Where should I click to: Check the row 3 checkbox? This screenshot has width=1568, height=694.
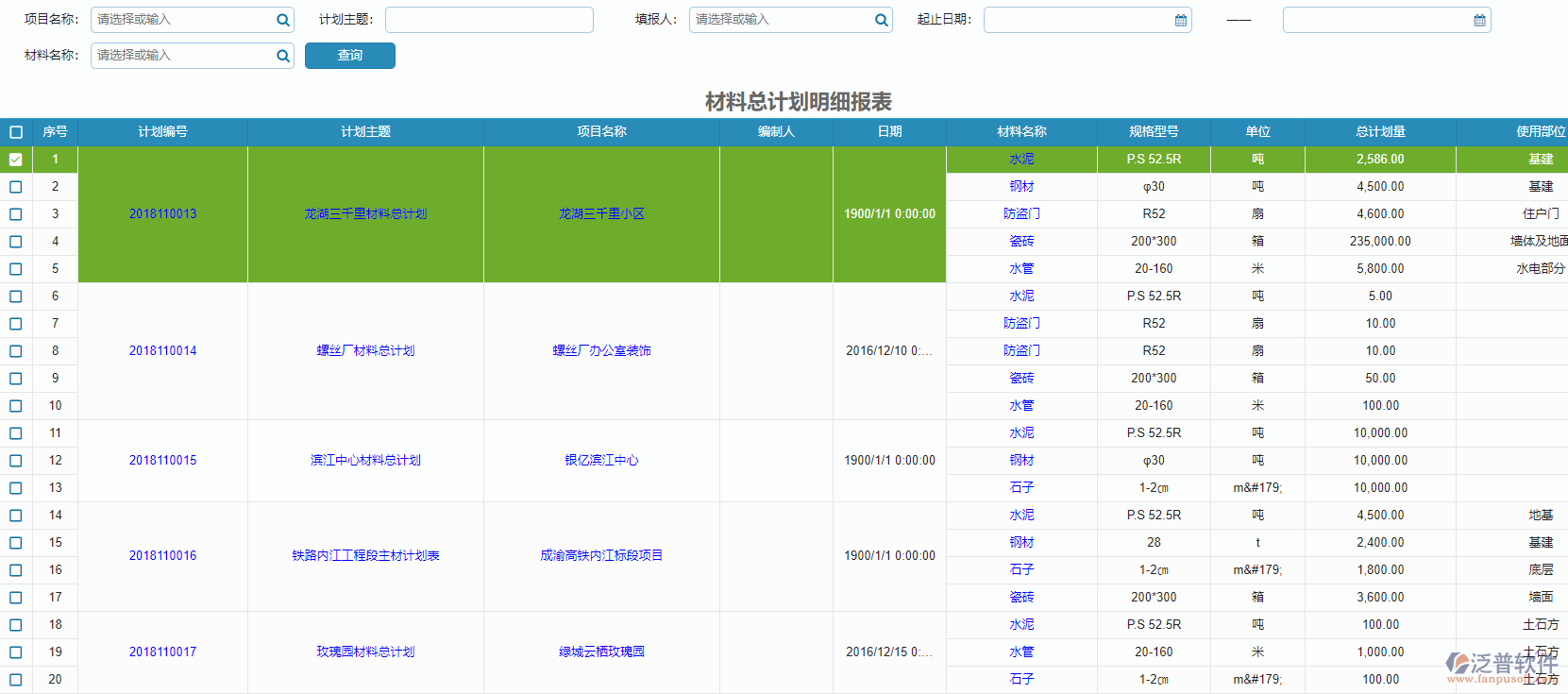tap(16, 214)
